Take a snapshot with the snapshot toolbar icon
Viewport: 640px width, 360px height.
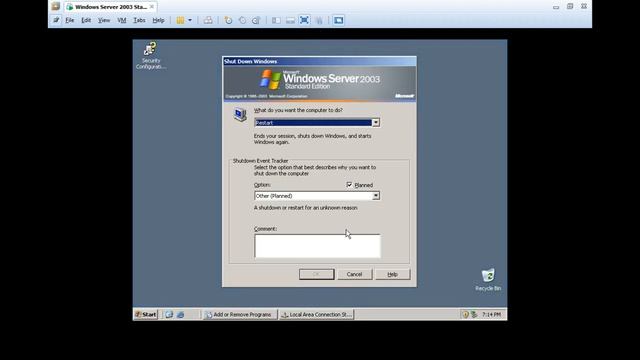(228, 20)
